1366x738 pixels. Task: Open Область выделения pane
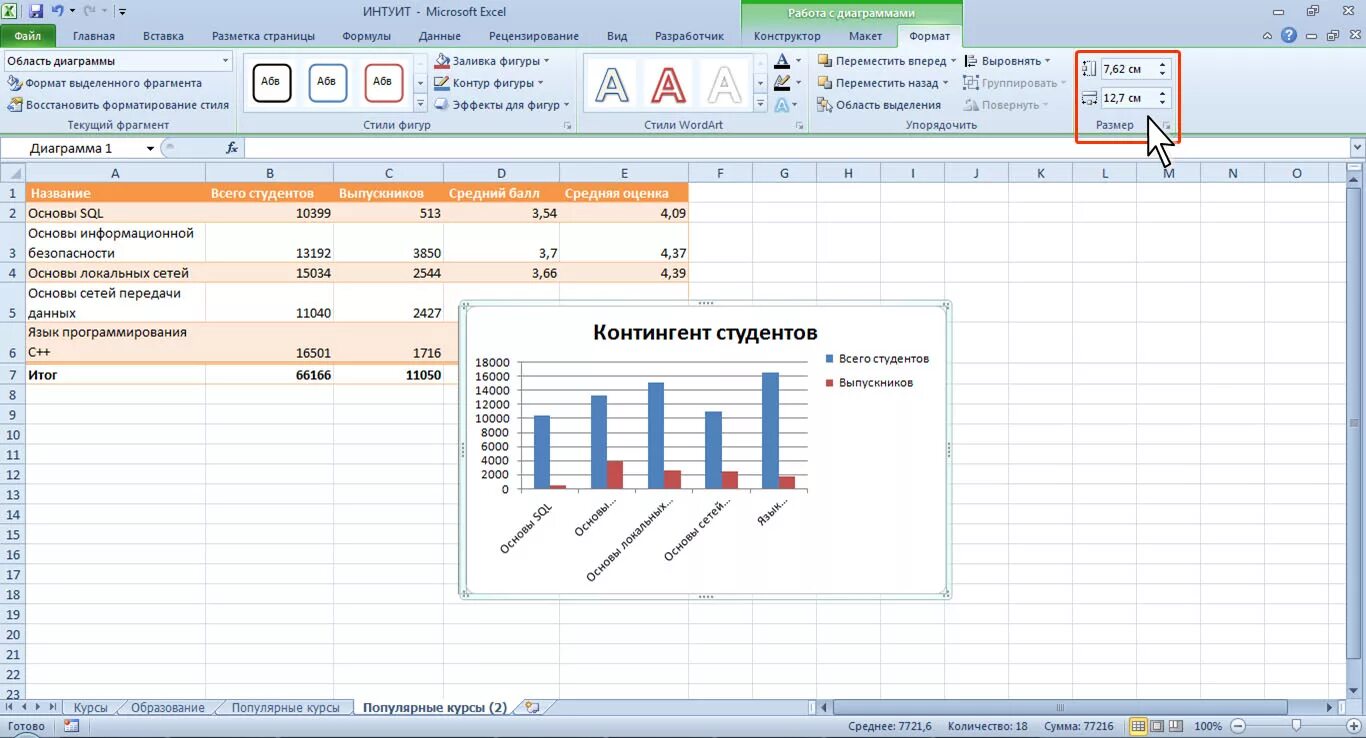879,105
